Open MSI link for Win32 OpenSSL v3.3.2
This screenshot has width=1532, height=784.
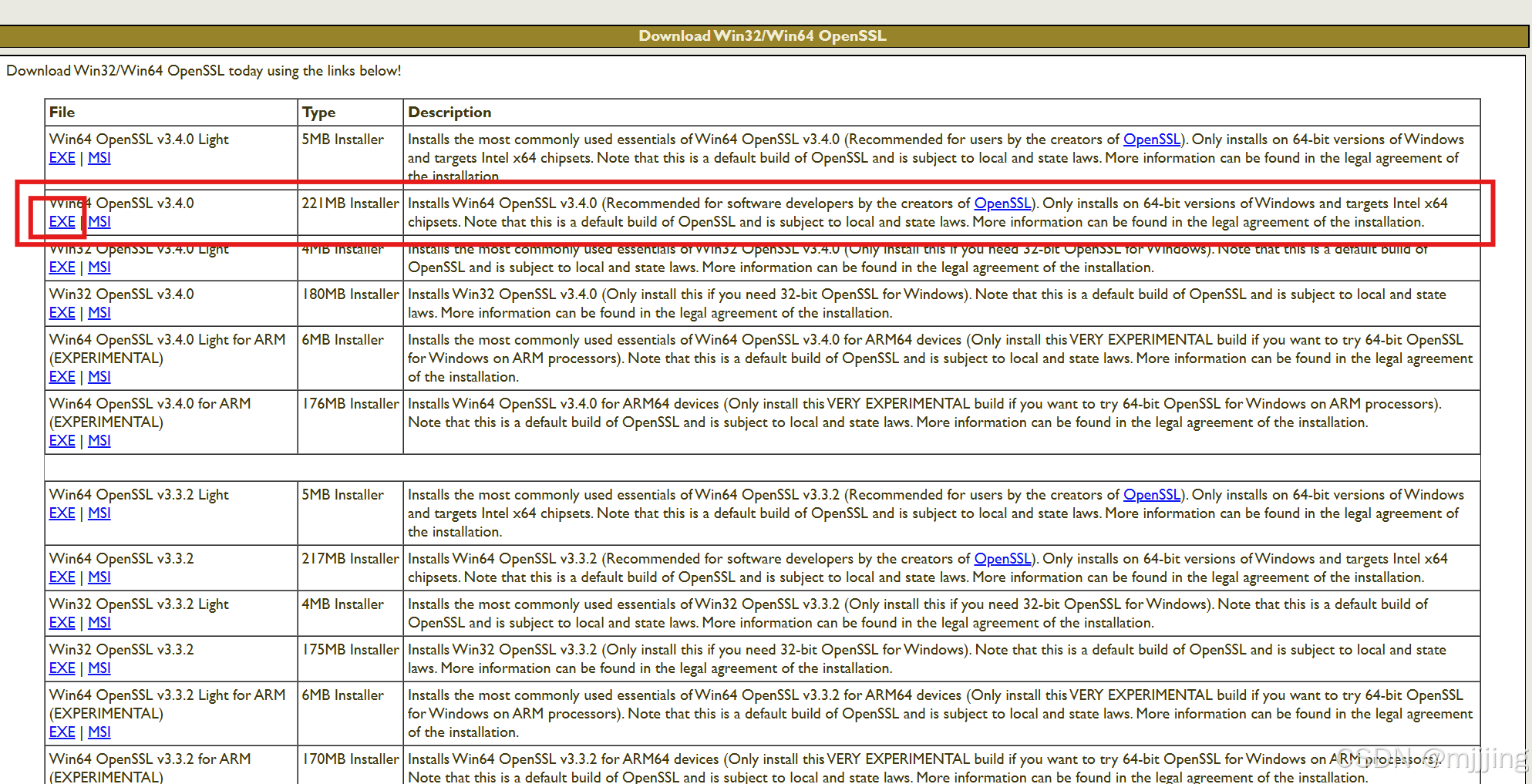[x=99, y=668]
